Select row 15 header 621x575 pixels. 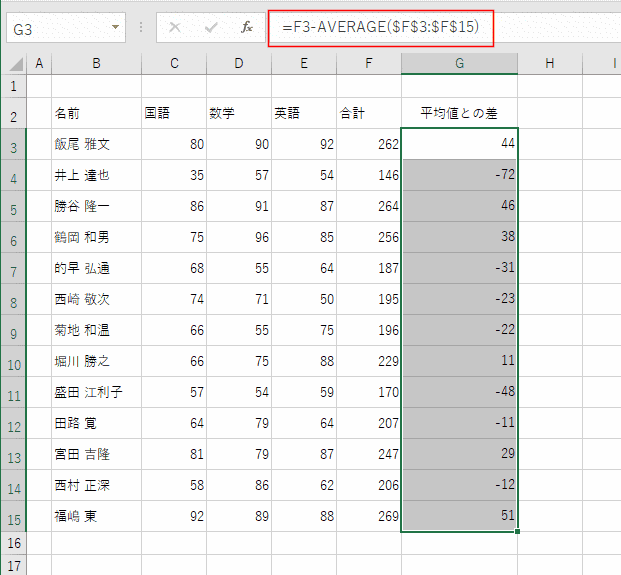(x=15, y=518)
